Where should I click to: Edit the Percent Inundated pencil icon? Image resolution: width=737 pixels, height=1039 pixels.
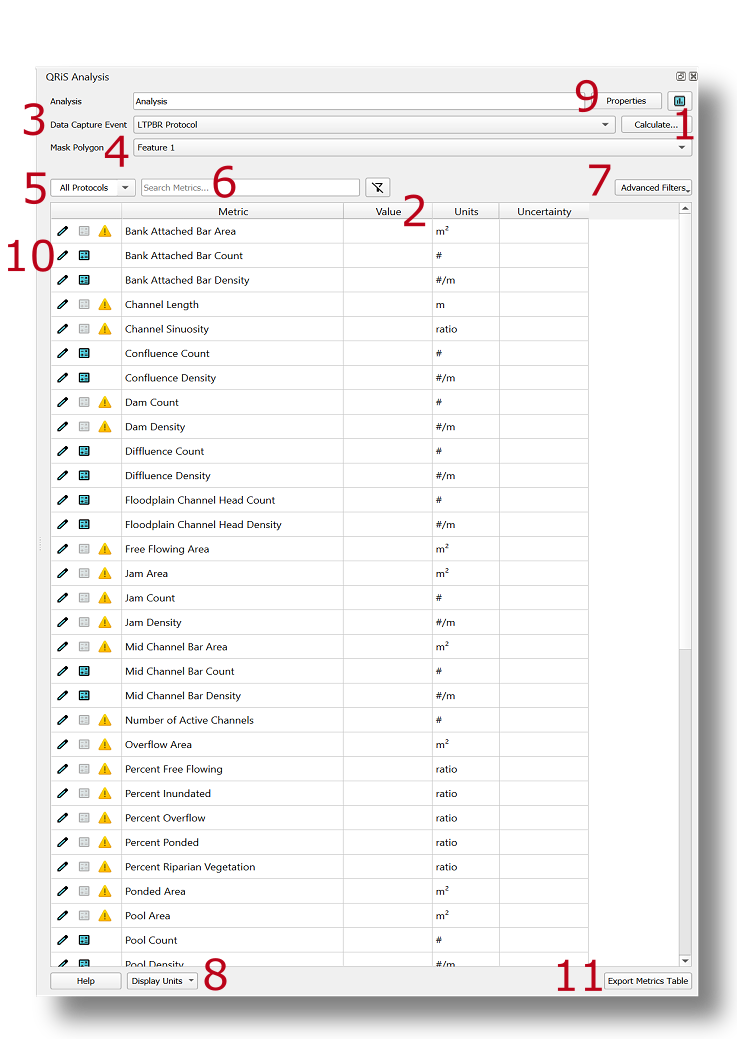(62, 793)
